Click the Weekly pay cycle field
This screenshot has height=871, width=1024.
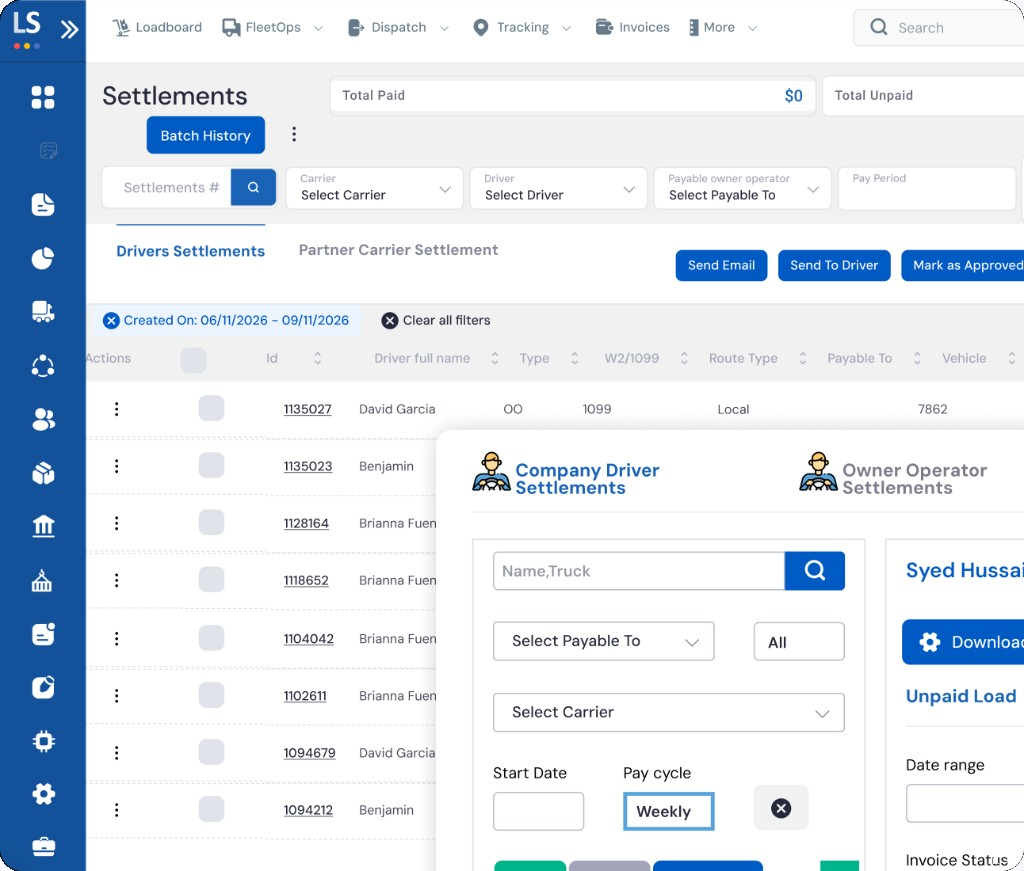[668, 811]
